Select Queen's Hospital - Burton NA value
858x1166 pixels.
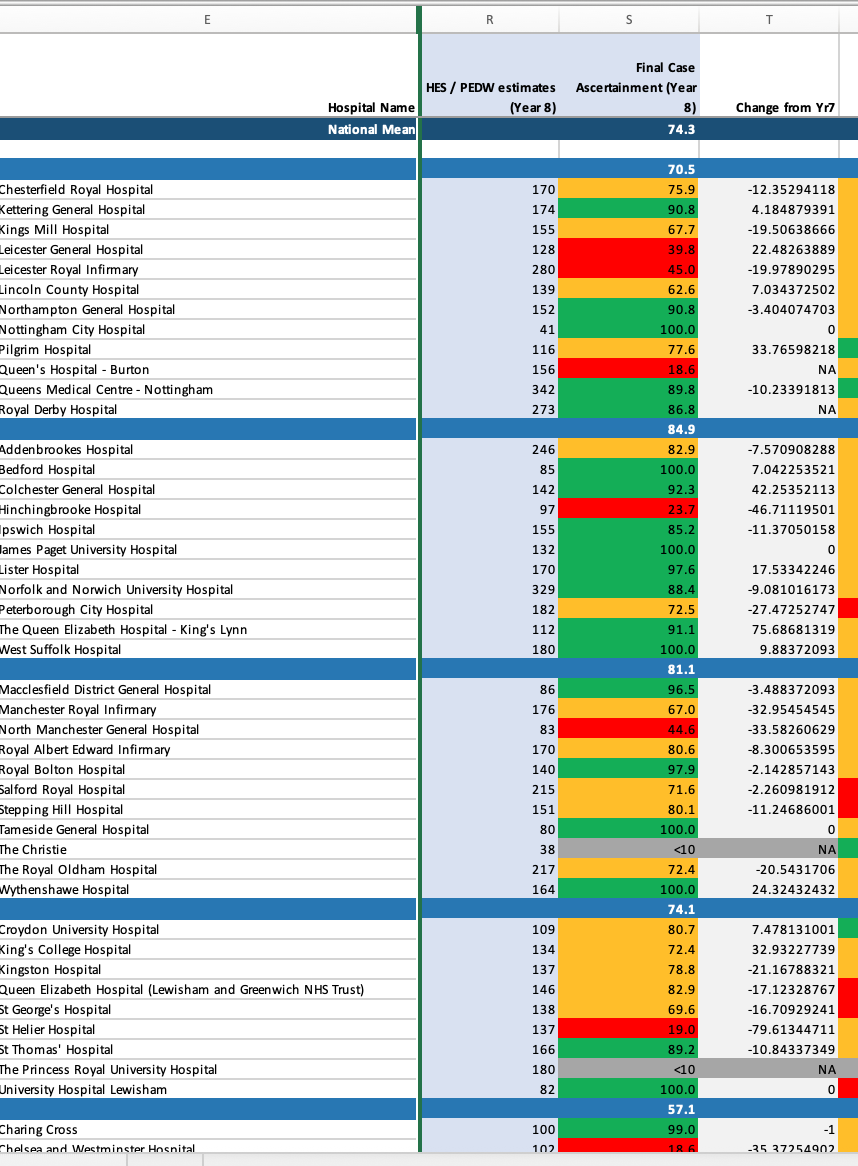coord(768,369)
